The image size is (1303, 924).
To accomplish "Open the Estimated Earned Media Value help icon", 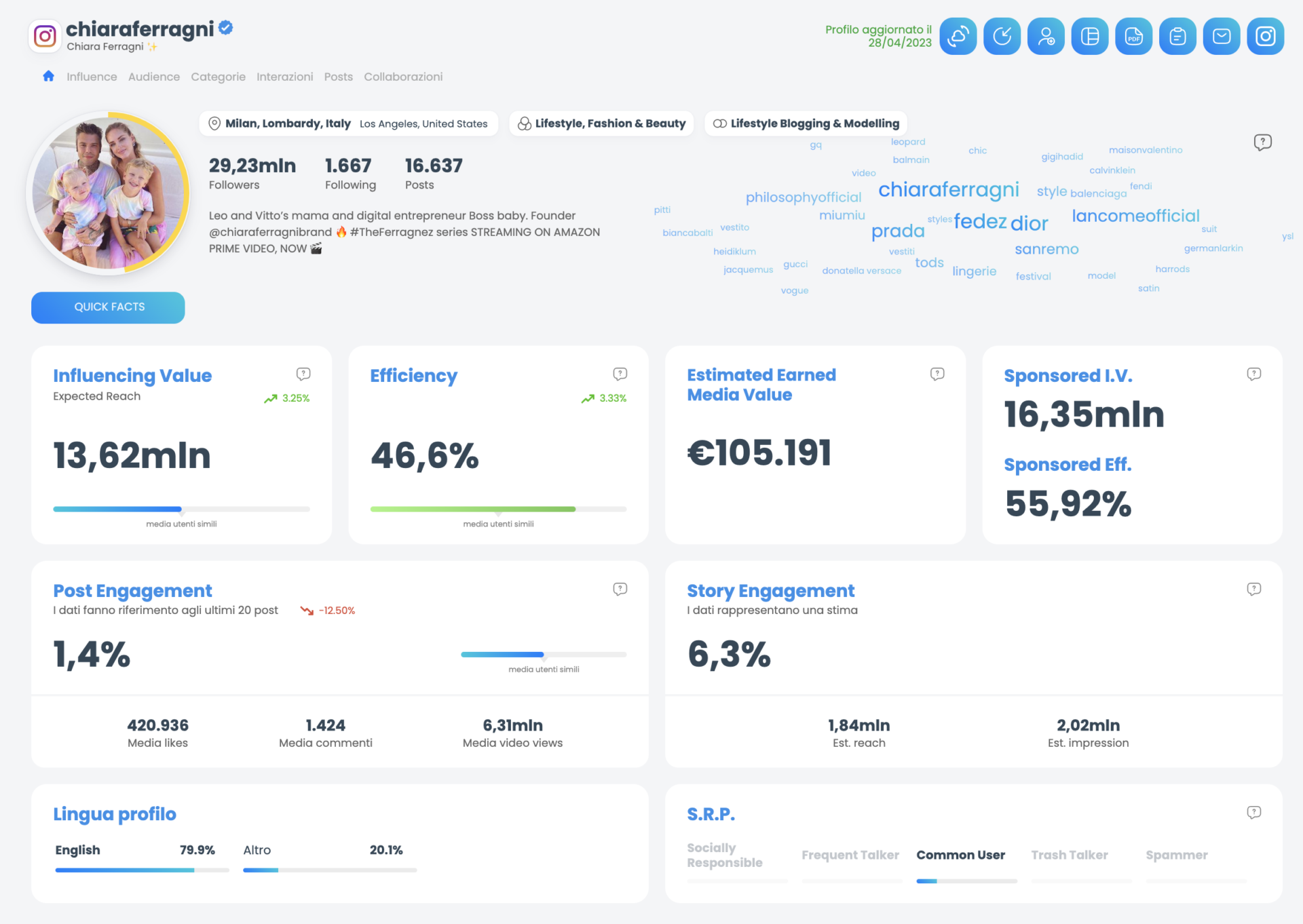I will point(937,374).
